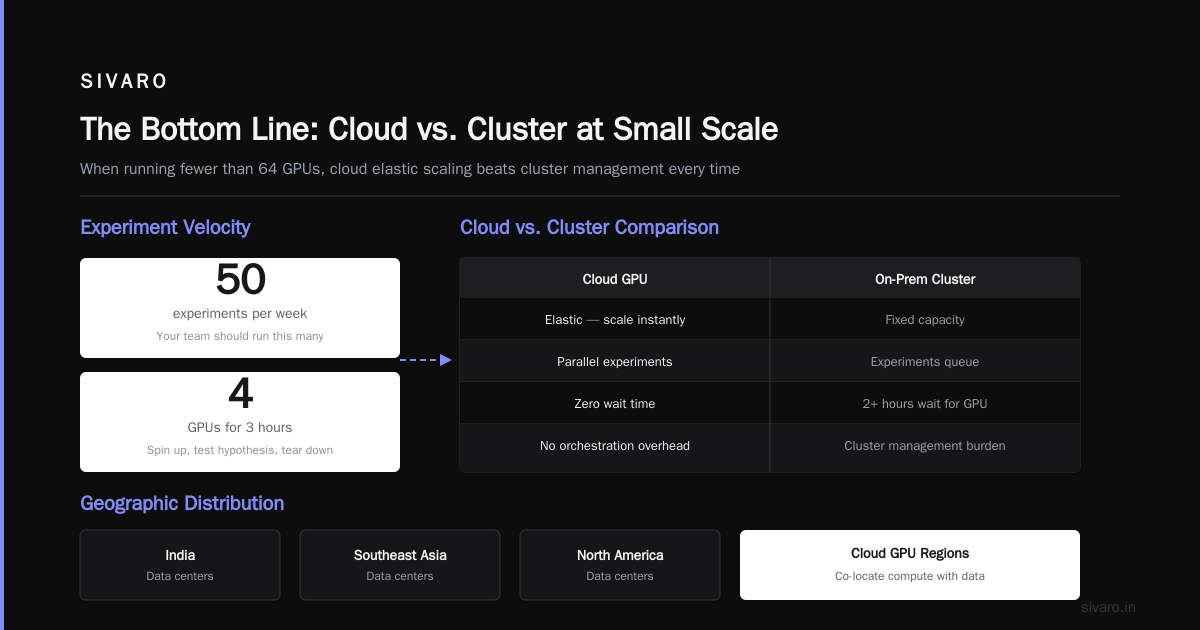This screenshot has width=1200, height=630.
Task: Select the Fixed capacity cell
Action: tap(925, 320)
